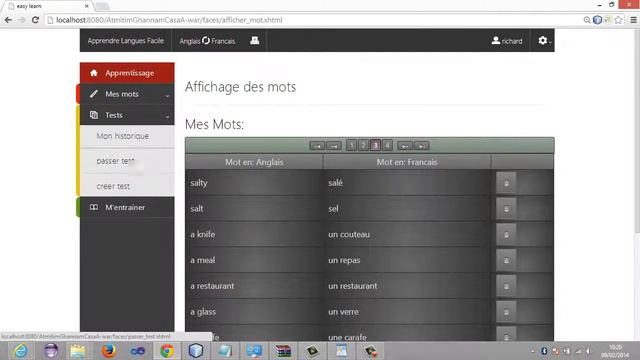Open Mon historique submenu entry

(x=127, y=136)
